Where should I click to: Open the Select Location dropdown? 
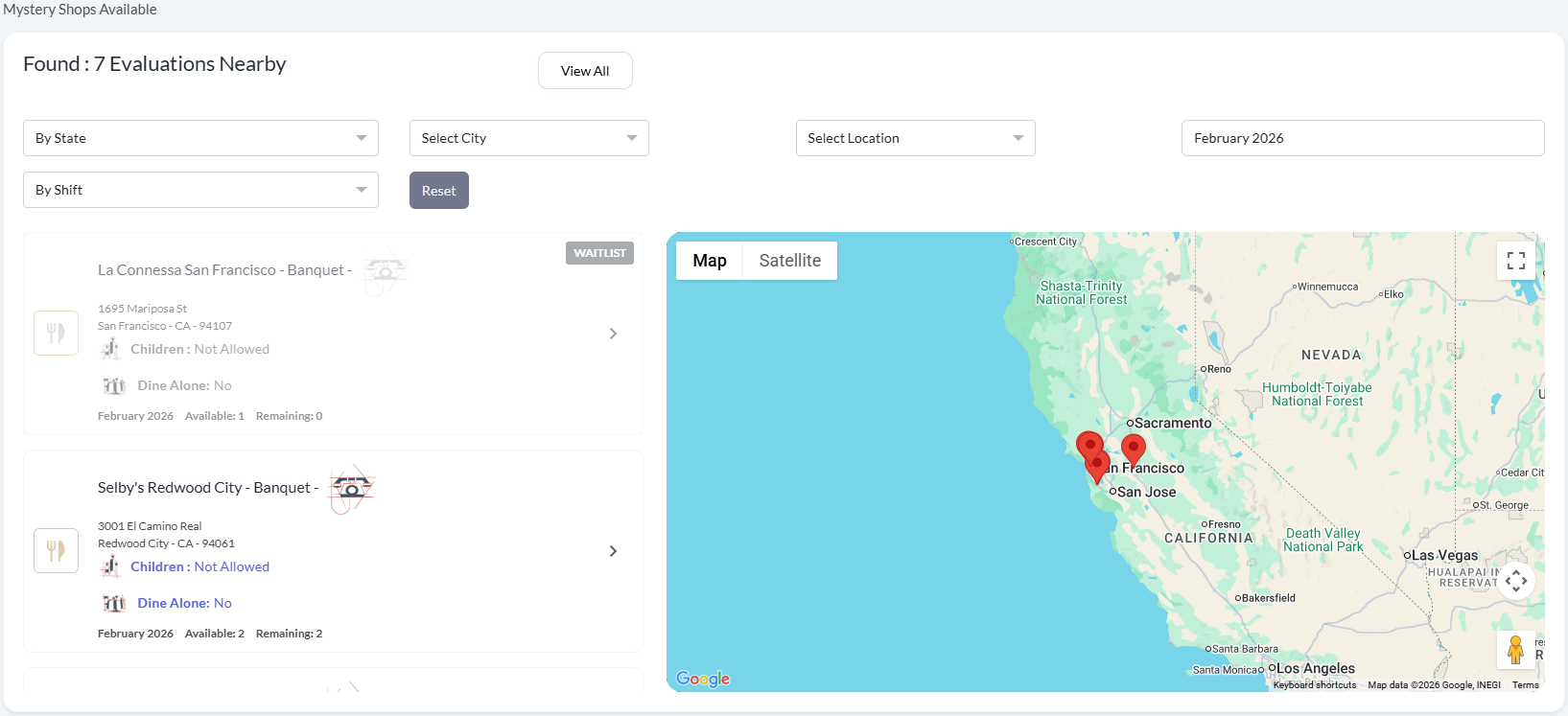[915, 138]
